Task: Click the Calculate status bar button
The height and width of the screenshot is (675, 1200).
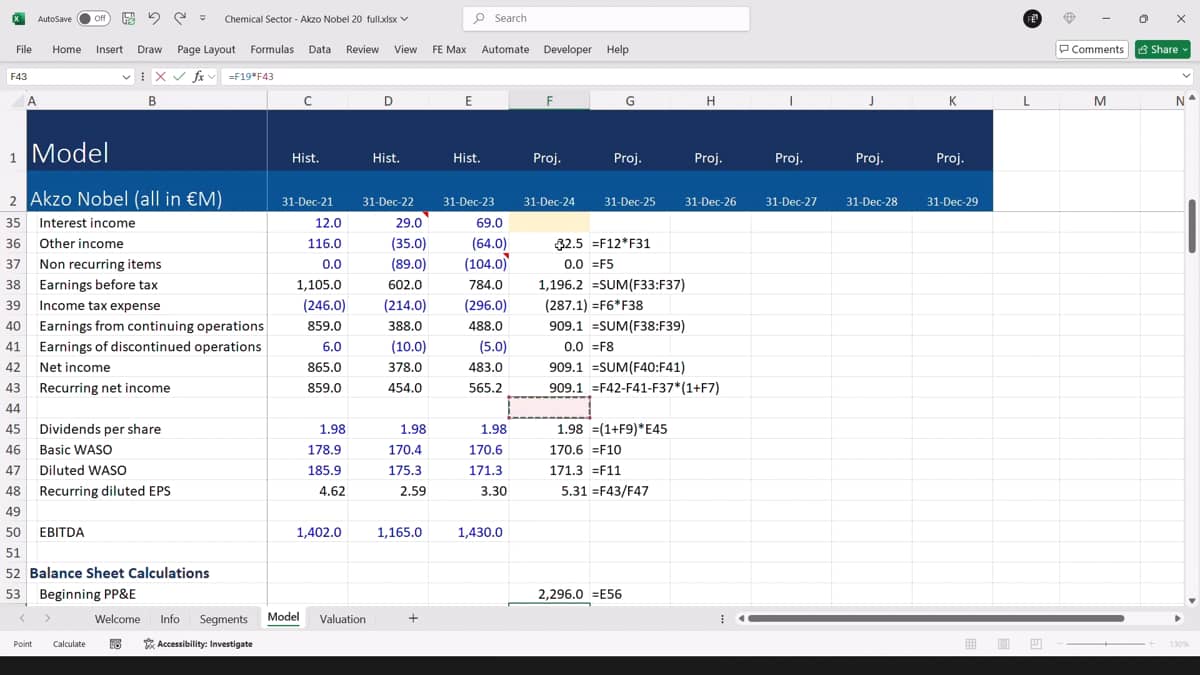Action: (x=69, y=644)
